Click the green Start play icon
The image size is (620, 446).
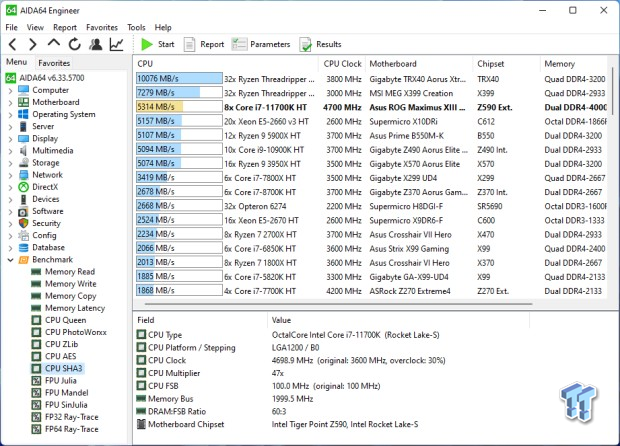147,44
